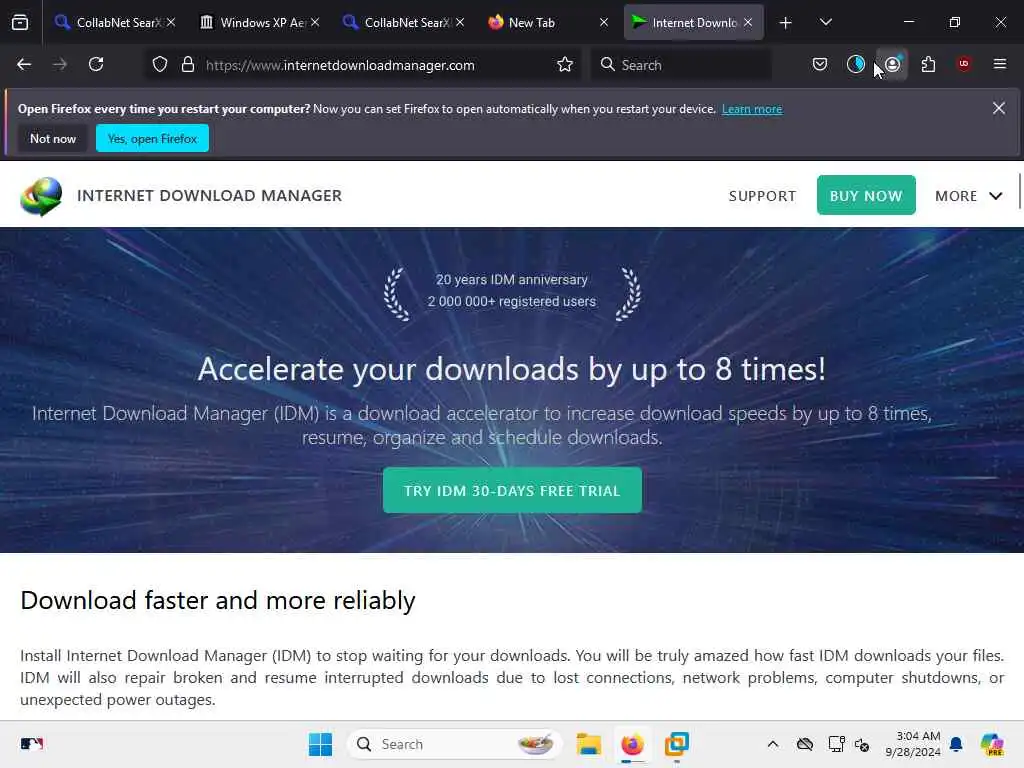Close the Internet Download Manager tab

click(748, 23)
